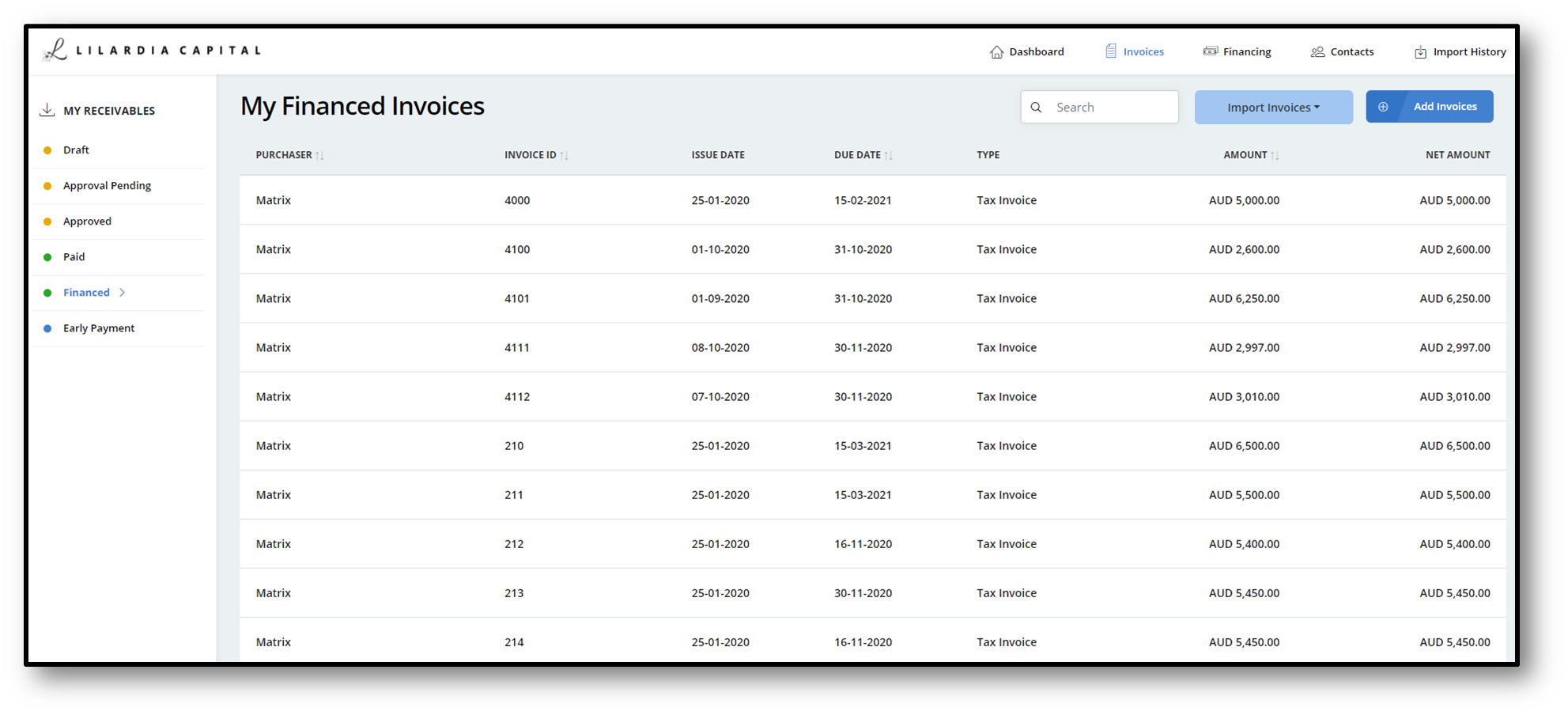Image resolution: width=1568 pixels, height=715 pixels.
Task: Select Paid in the sidebar
Action: tap(74, 256)
